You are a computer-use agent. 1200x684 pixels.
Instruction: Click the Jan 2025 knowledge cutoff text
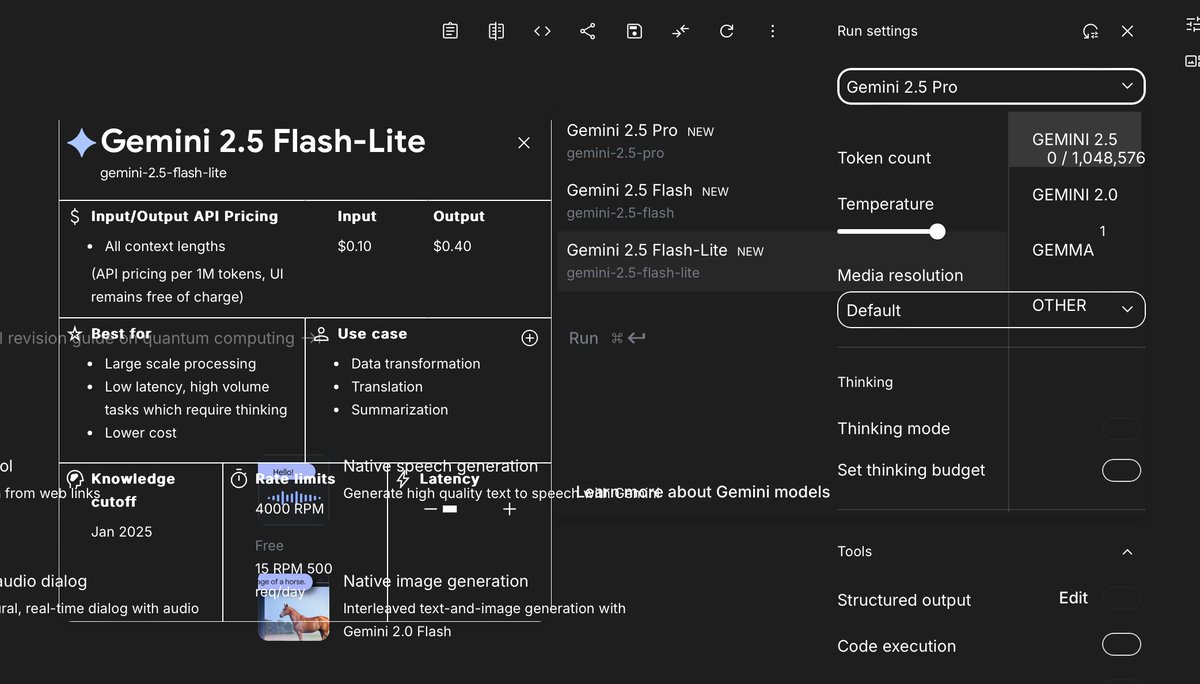click(122, 532)
